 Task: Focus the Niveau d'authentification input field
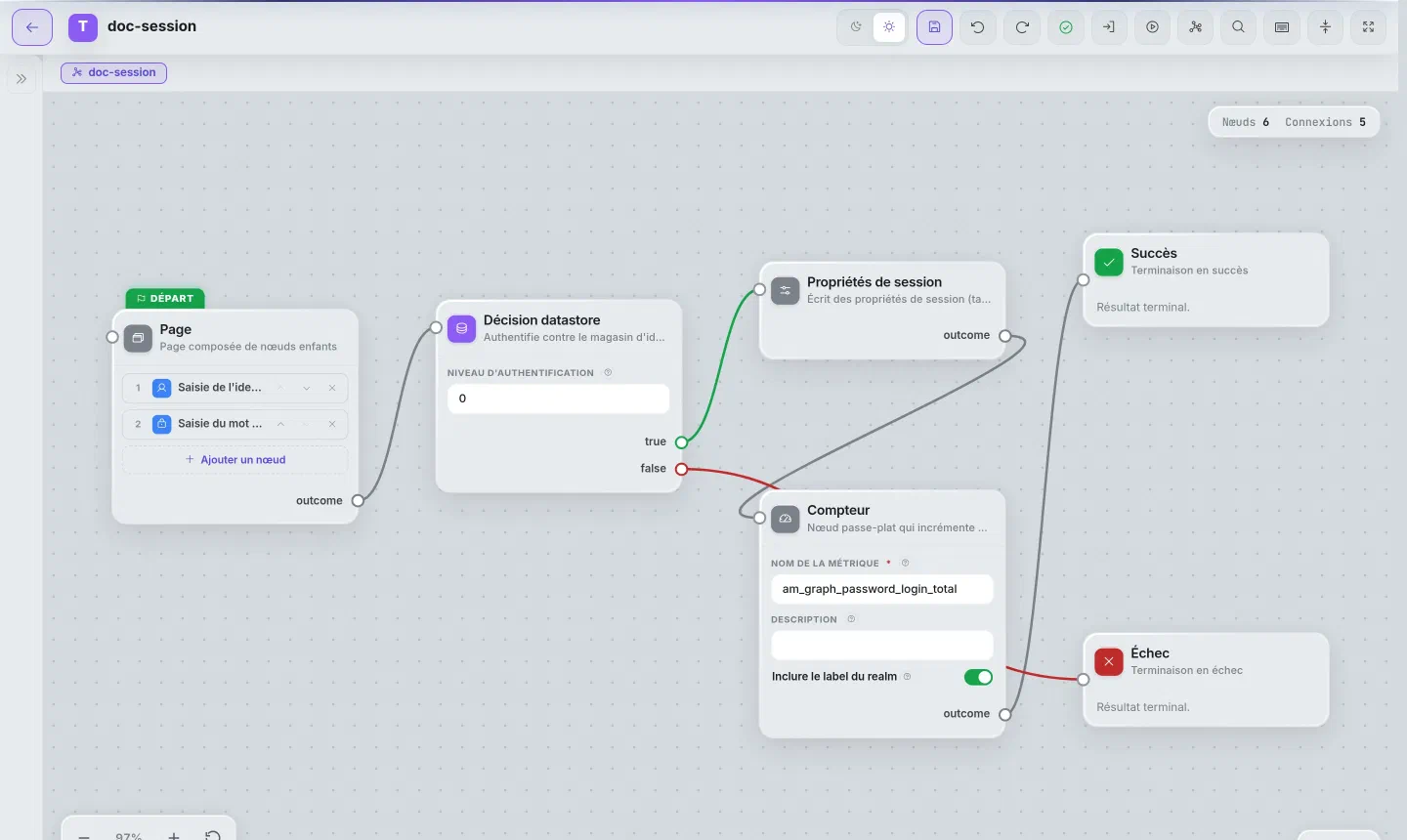point(558,399)
